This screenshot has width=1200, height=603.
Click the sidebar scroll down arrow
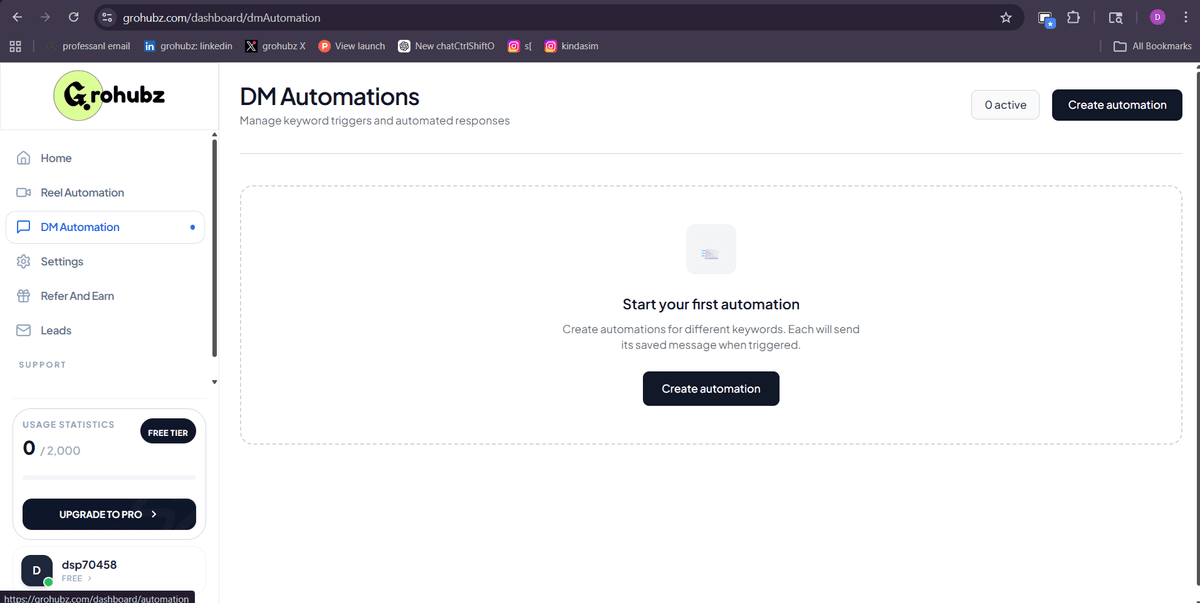pyautogui.click(x=214, y=382)
